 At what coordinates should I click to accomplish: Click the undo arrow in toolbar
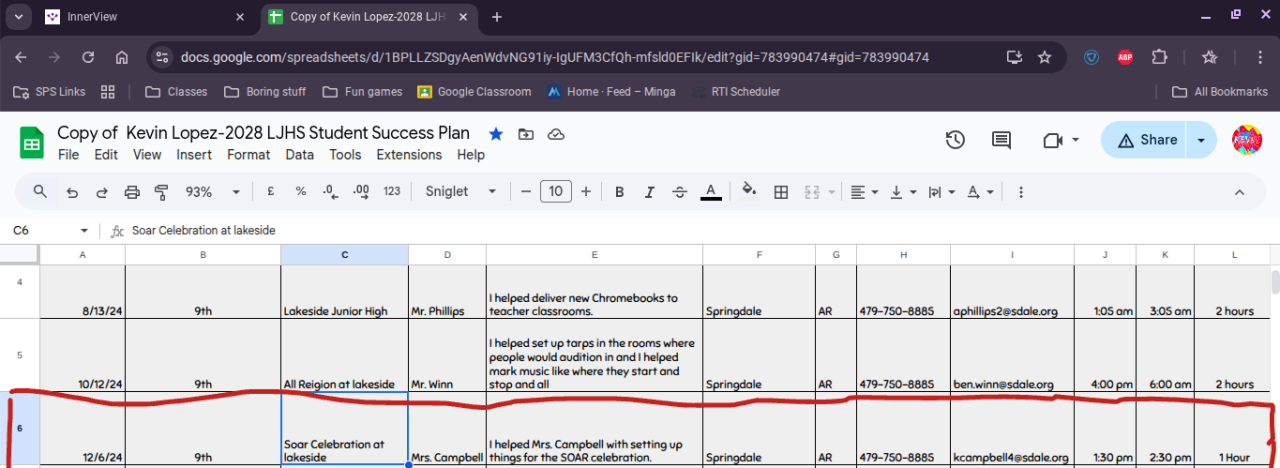coord(71,192)
